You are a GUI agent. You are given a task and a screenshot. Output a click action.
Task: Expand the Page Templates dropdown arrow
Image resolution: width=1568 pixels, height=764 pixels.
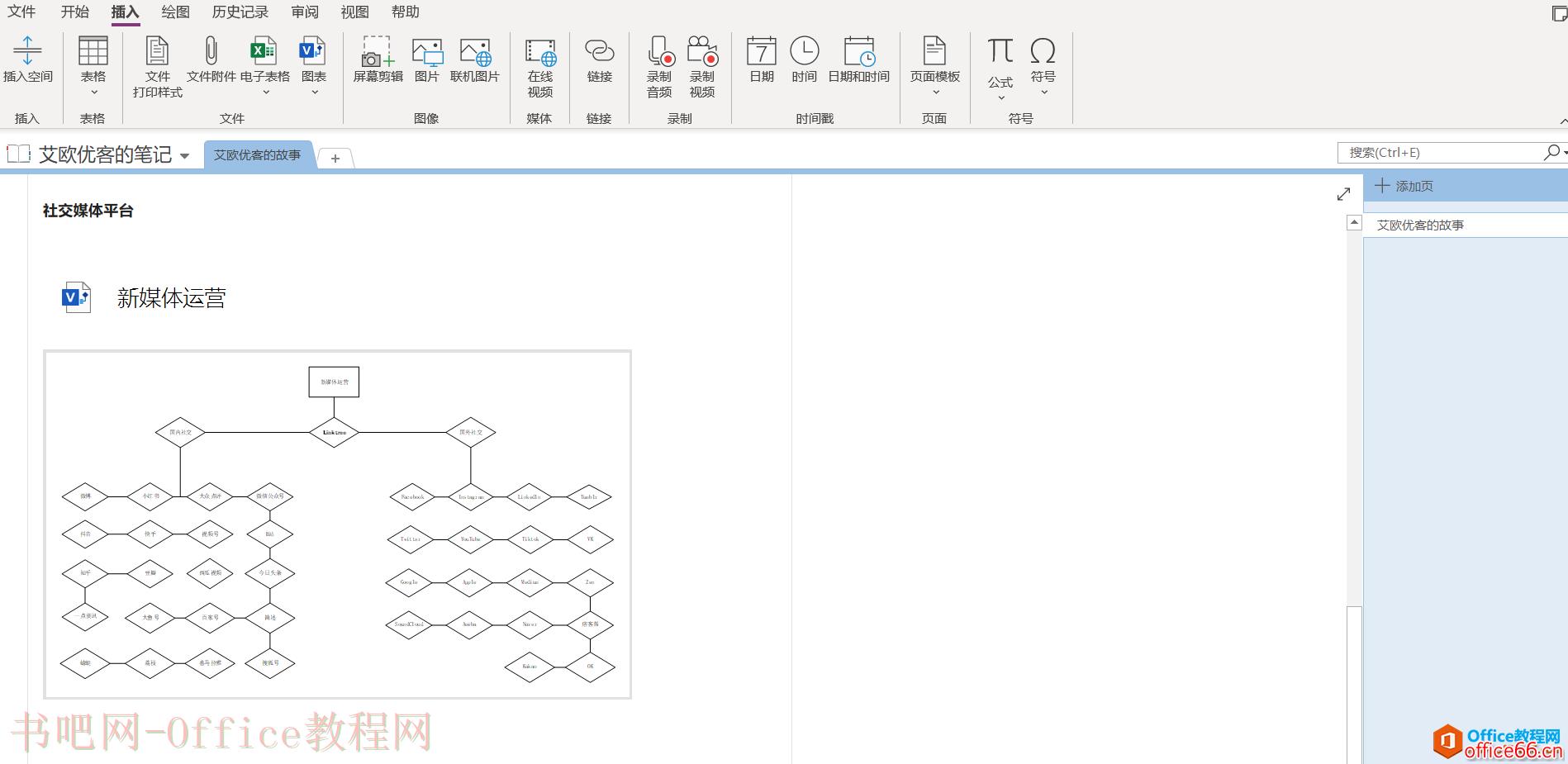[x=935, y=93]
